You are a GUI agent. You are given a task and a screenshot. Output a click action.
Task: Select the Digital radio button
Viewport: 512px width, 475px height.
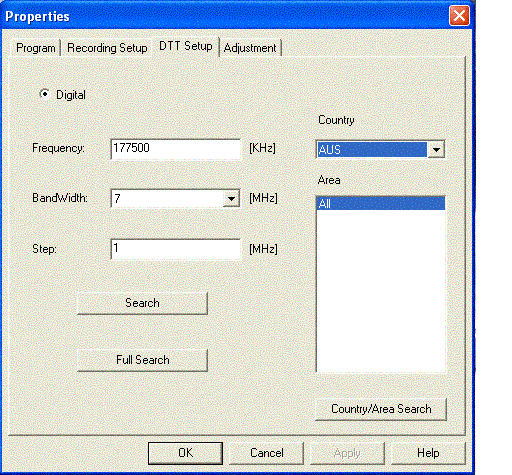[x=44, y=94]
